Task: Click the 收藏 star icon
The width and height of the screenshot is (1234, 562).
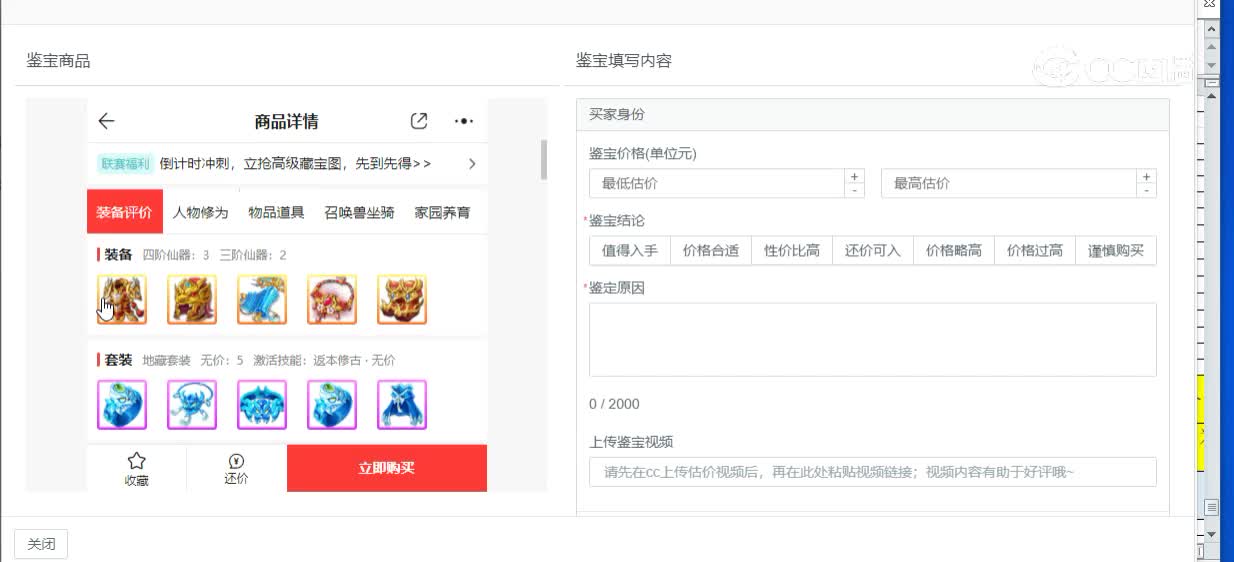Action: pos(137,461)
